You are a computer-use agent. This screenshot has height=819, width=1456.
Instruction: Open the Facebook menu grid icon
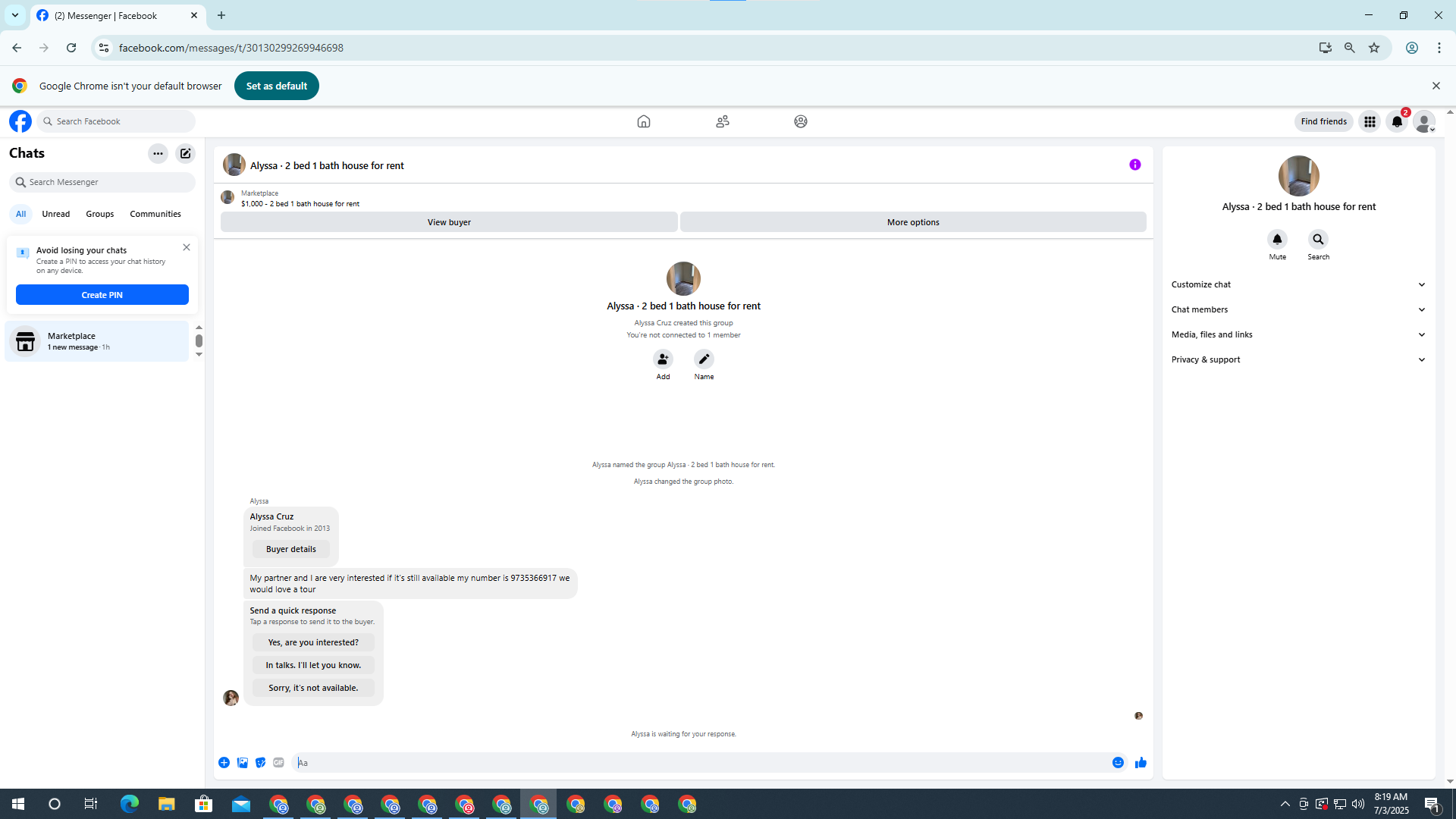[1369, 121]
